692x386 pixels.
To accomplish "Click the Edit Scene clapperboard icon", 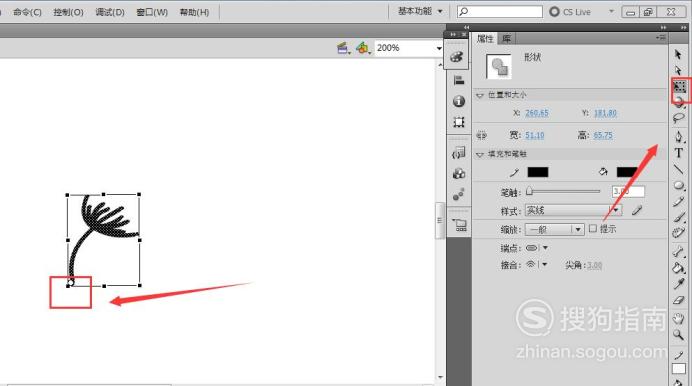I will [343, 48].
